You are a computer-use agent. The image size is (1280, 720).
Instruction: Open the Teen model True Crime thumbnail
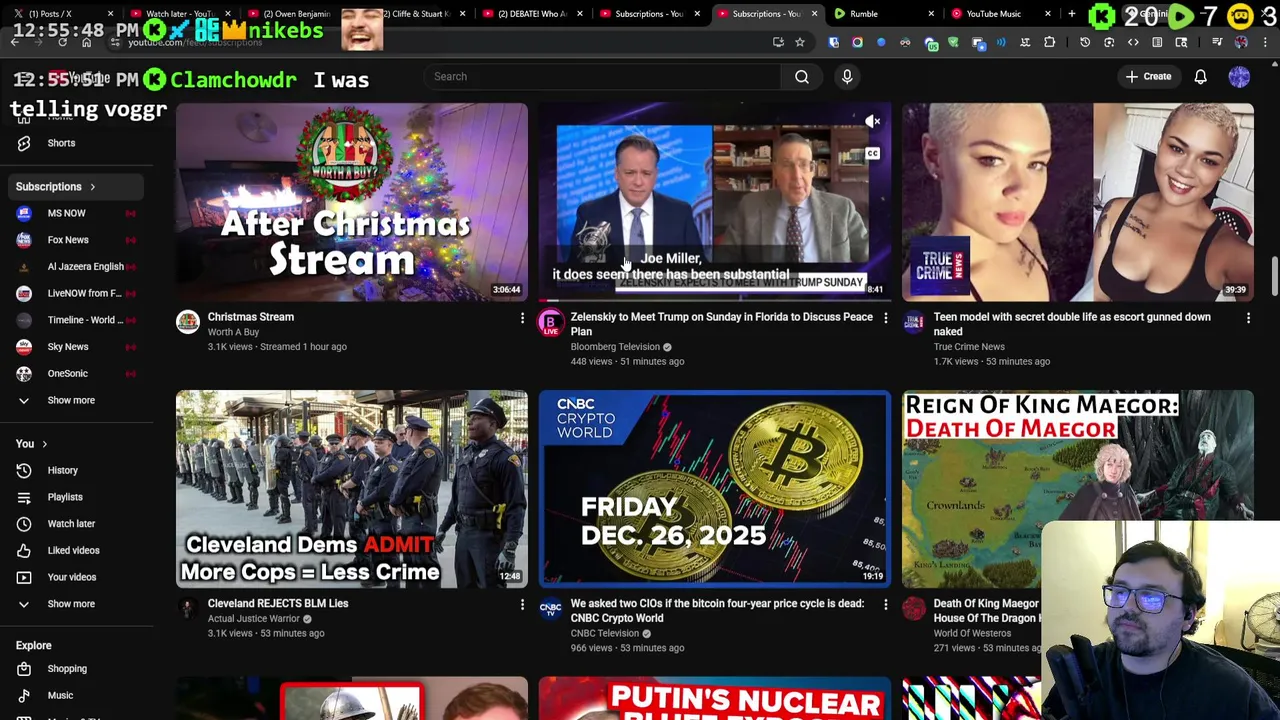click(1077, 202)
